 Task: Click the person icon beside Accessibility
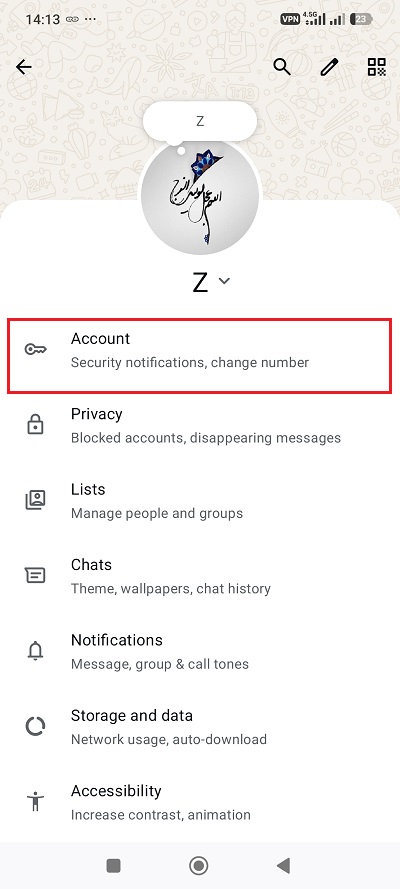click(36, 802)
